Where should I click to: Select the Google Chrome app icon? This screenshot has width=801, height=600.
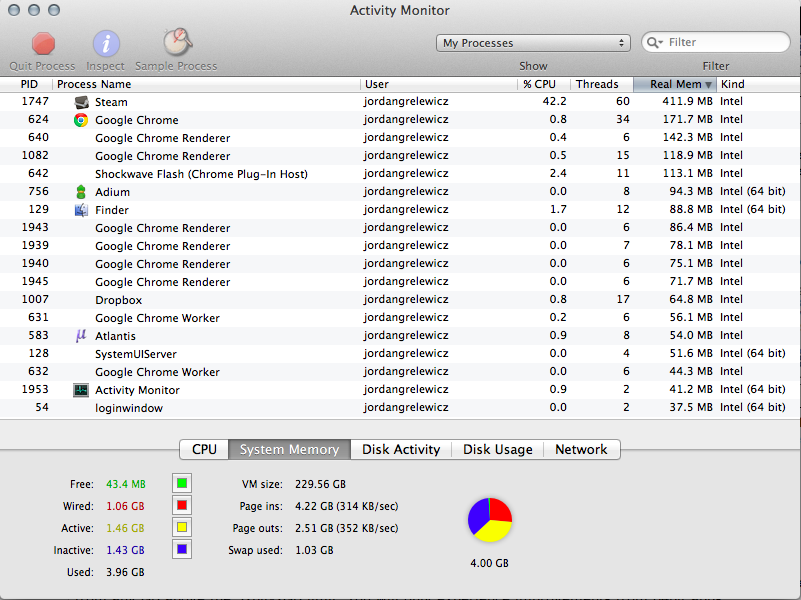pyautogui.click(x=81, y=120)
